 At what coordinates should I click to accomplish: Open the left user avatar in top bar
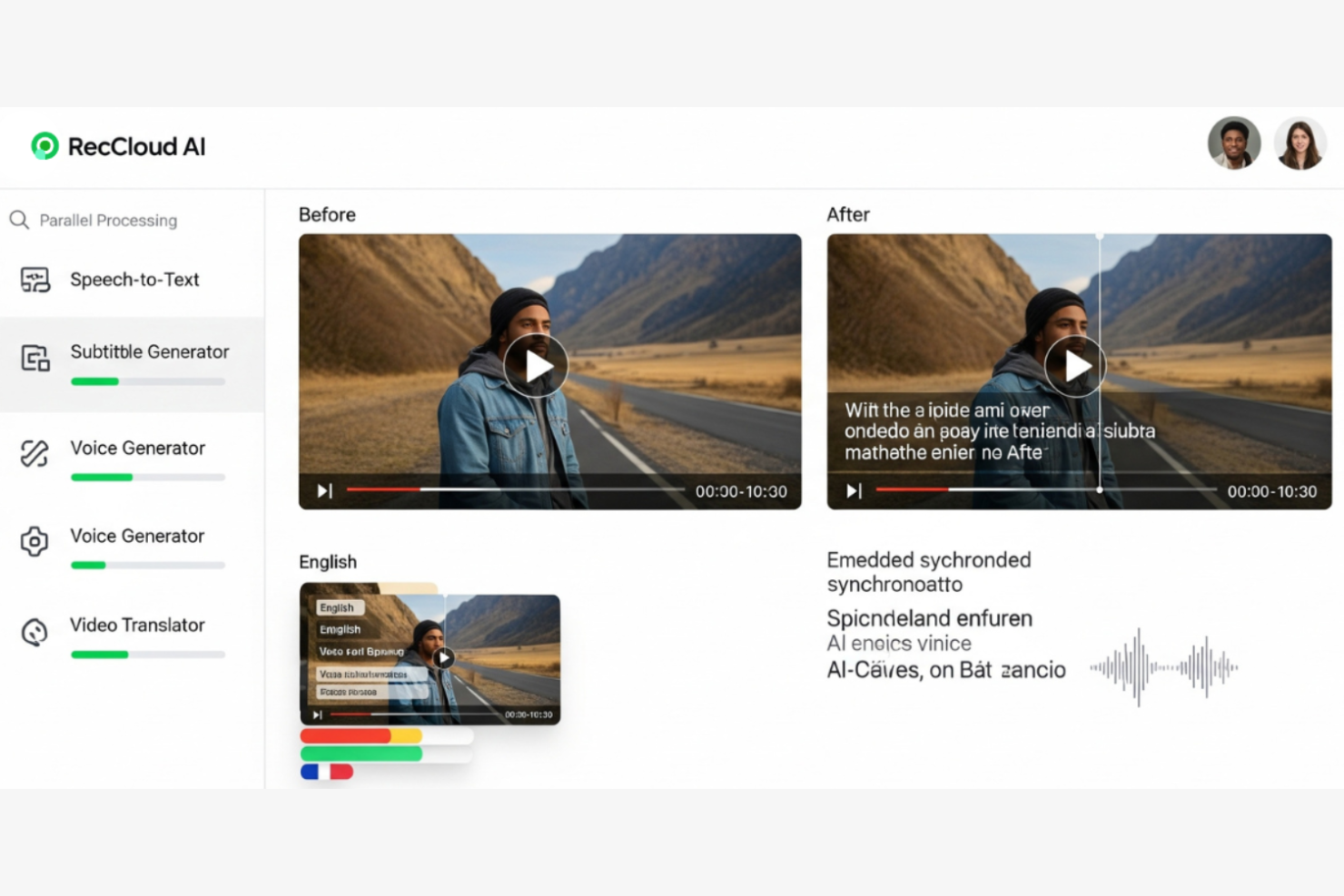(1234, 143)
